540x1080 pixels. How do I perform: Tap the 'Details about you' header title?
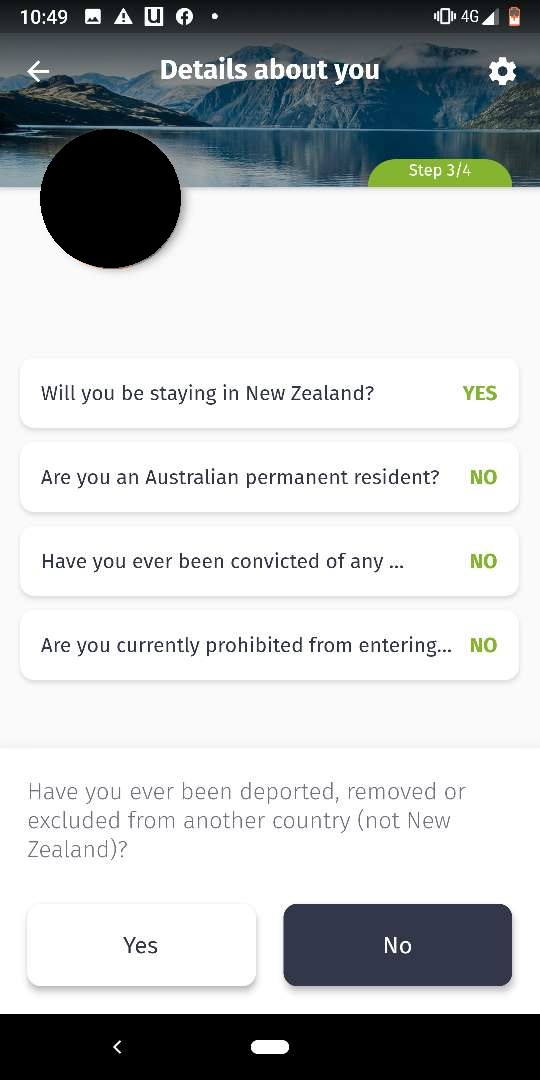point(269,70)
